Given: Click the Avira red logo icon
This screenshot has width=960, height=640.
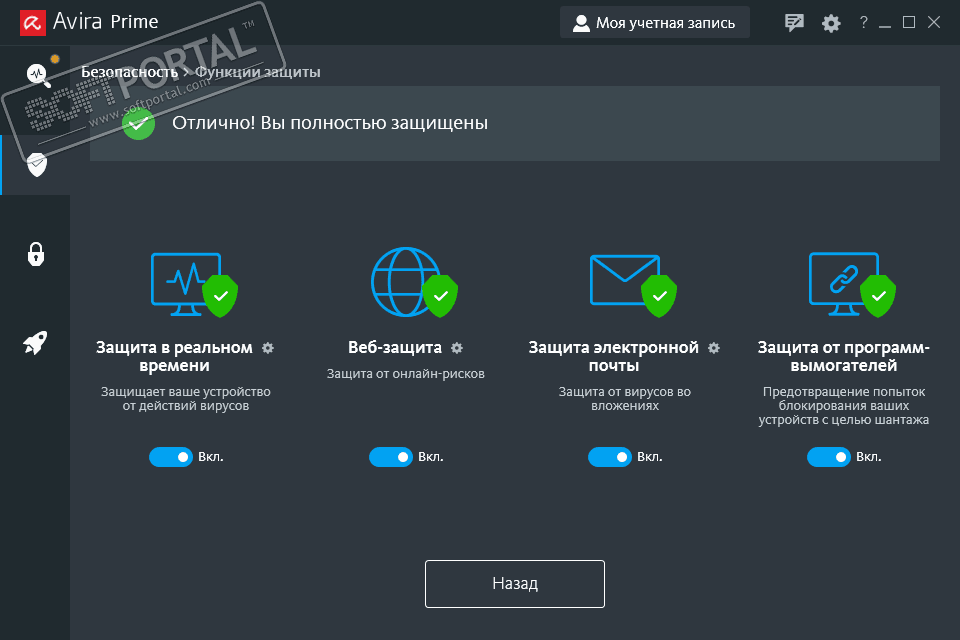Looking at the screenshot, I should (x=33, y=23).
